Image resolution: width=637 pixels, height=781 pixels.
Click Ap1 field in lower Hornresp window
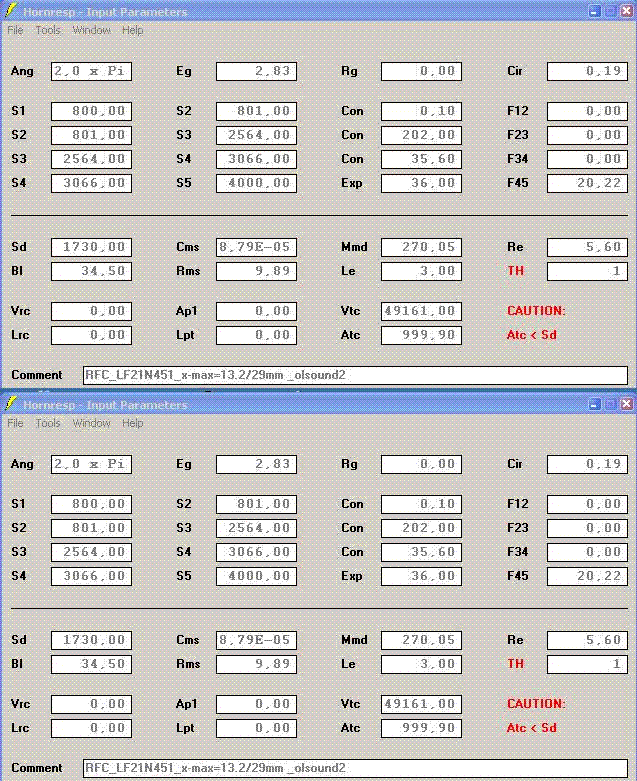[256, 704]
